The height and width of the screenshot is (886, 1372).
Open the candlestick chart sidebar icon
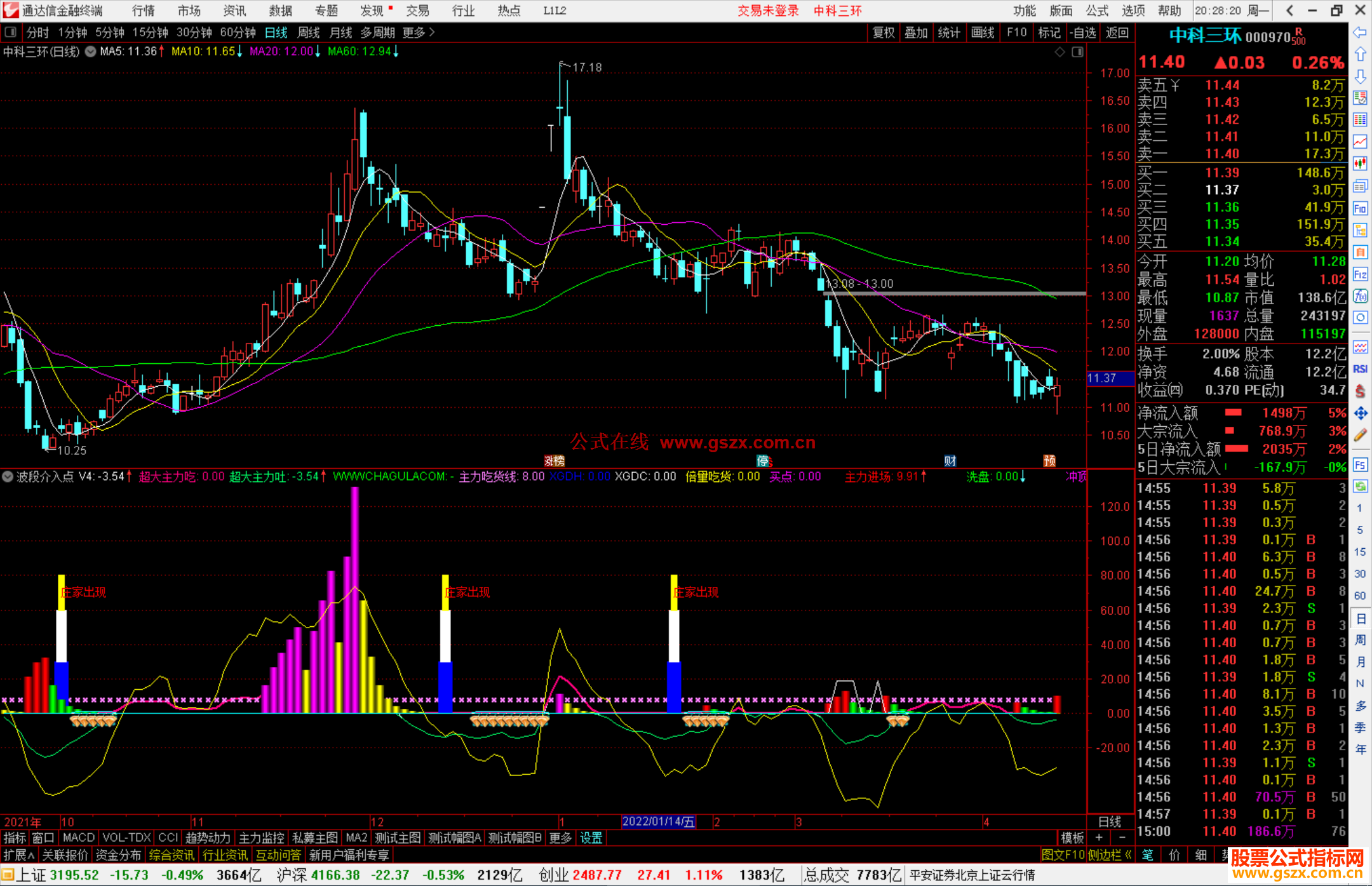[1360, 164]
